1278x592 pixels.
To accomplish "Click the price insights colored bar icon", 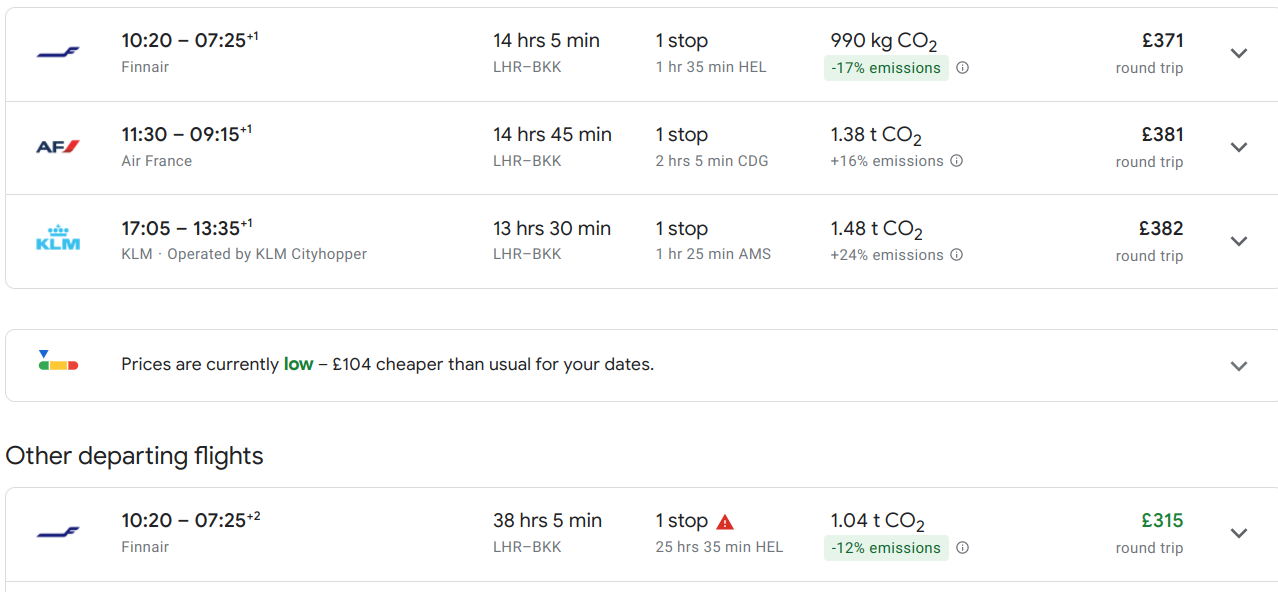I will click(58, 362).
